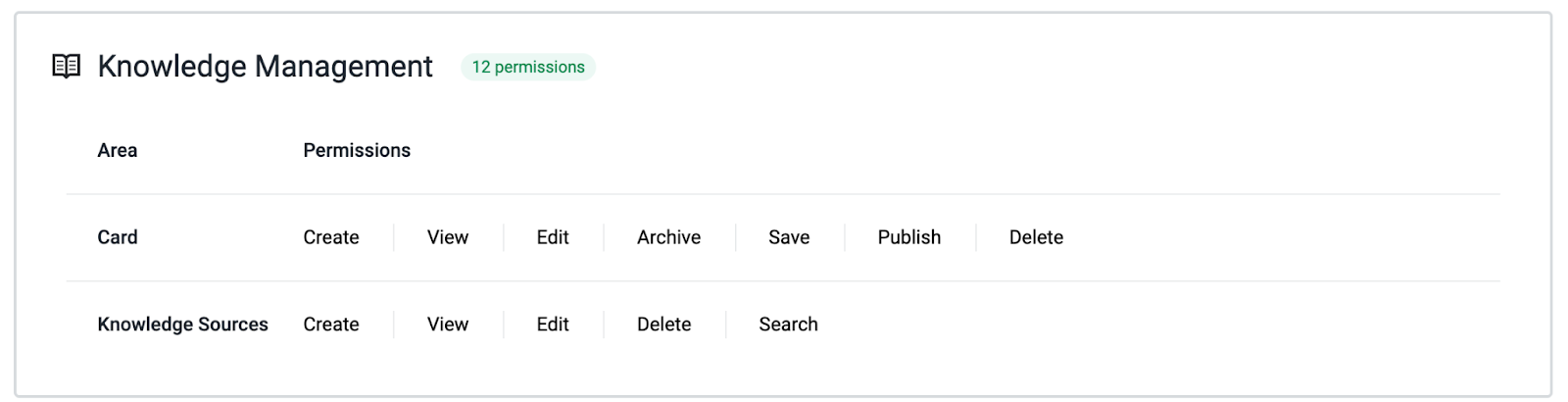The width and height of the screenshot is (1568, 402).
Task: Click the Knowledge Management book icon
Action: coord(66,67)
